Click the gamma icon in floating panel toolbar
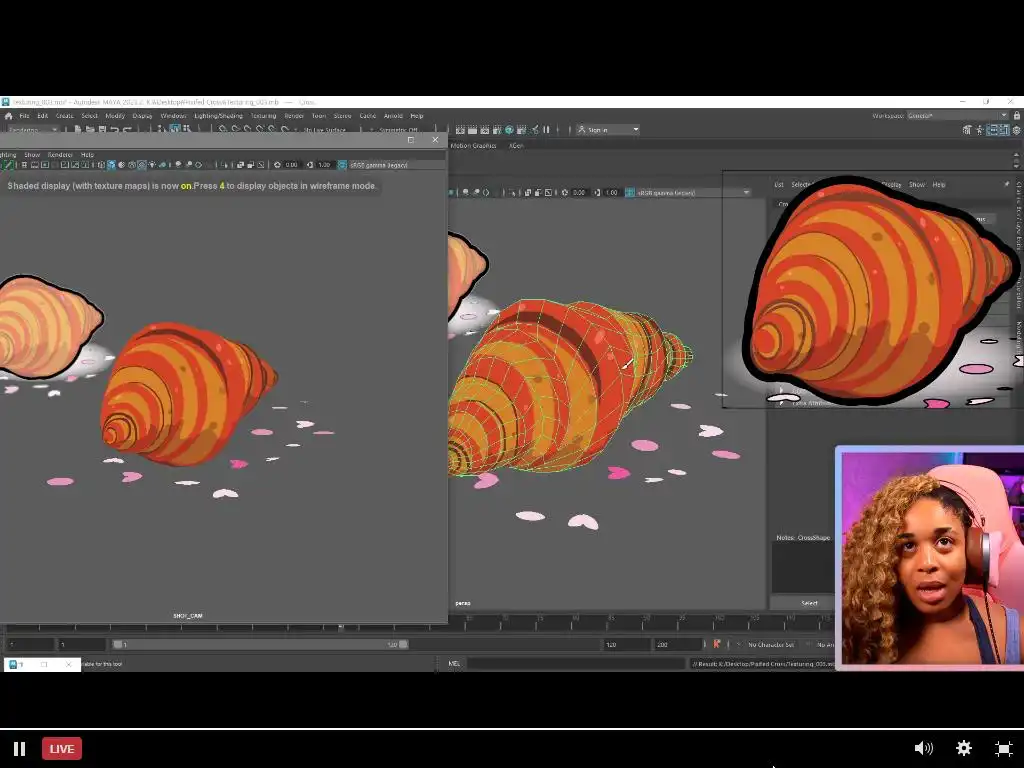 [x=310, y=165]
